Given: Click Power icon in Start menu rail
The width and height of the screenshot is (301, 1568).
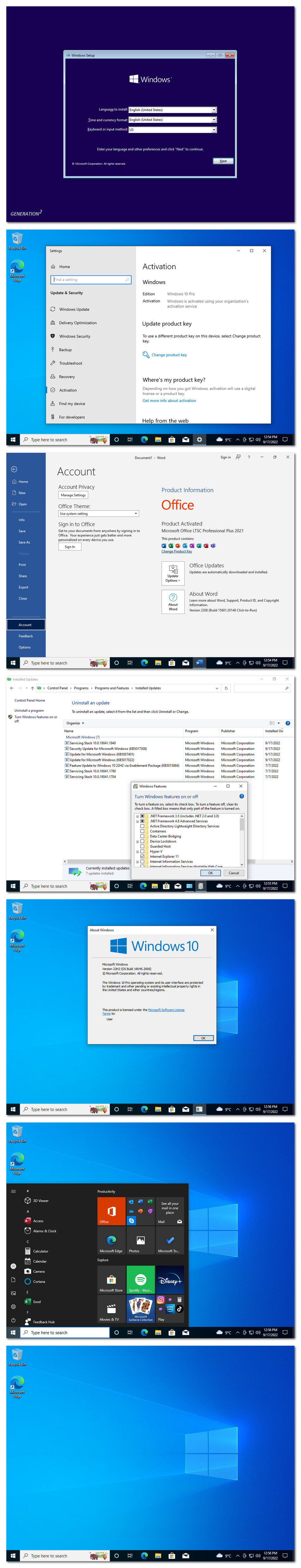Looking at the screenshot, I should [13, 1320].
